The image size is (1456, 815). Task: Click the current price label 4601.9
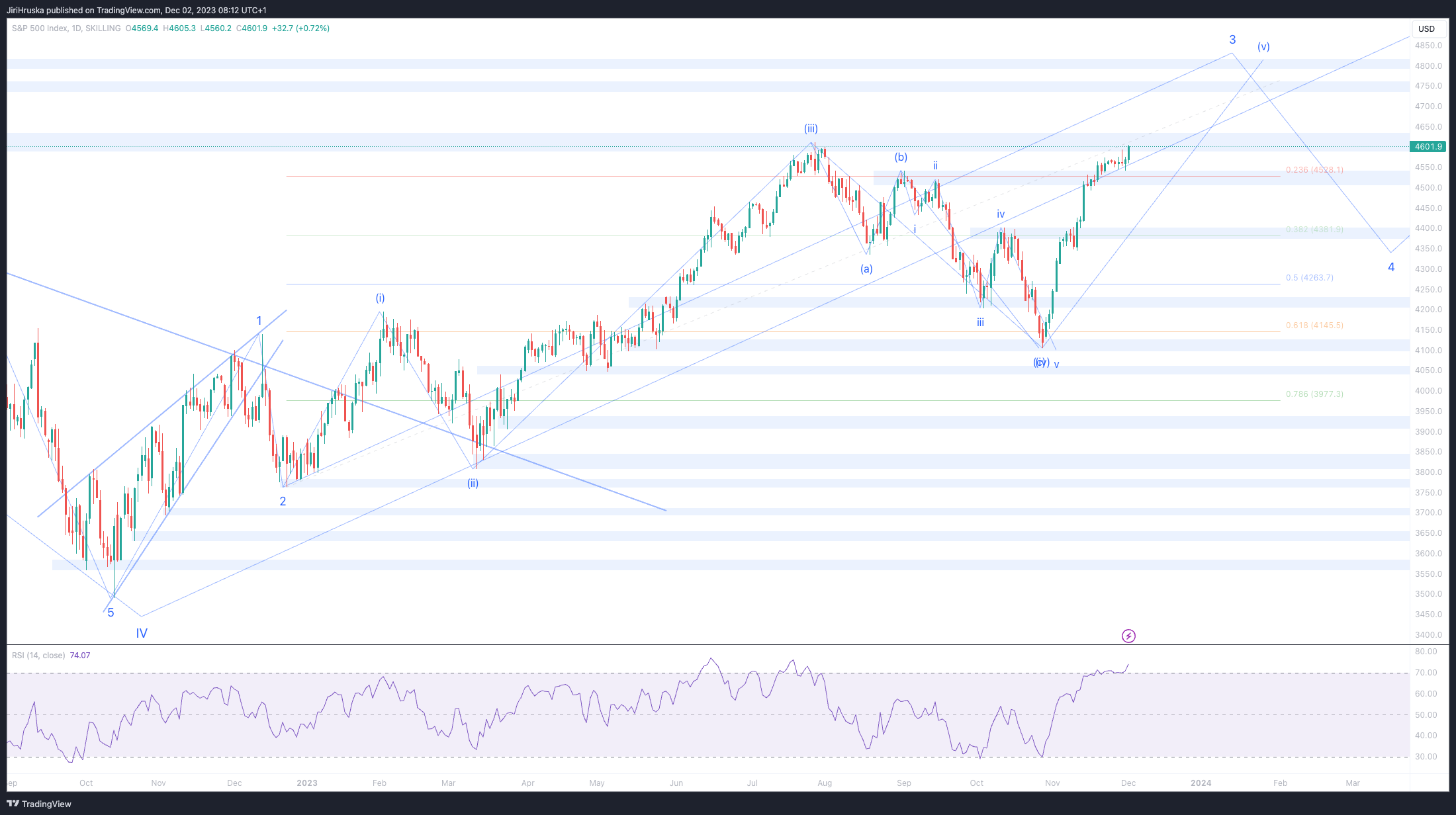[1428, 147]
